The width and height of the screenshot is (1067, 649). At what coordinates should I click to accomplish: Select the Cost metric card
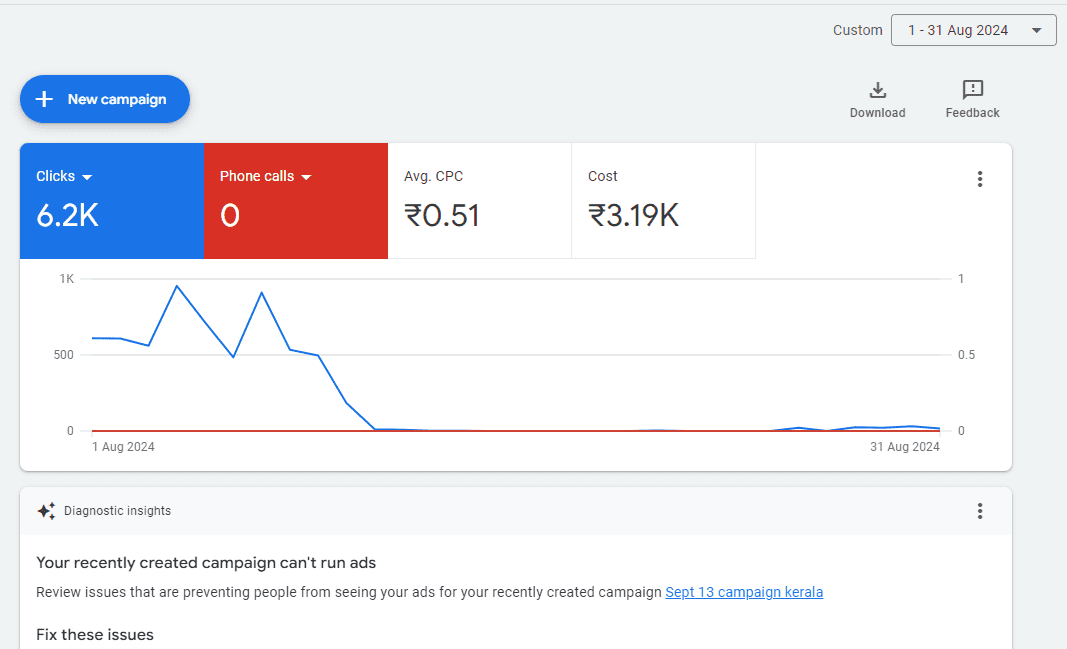click(x=663, y=200)
